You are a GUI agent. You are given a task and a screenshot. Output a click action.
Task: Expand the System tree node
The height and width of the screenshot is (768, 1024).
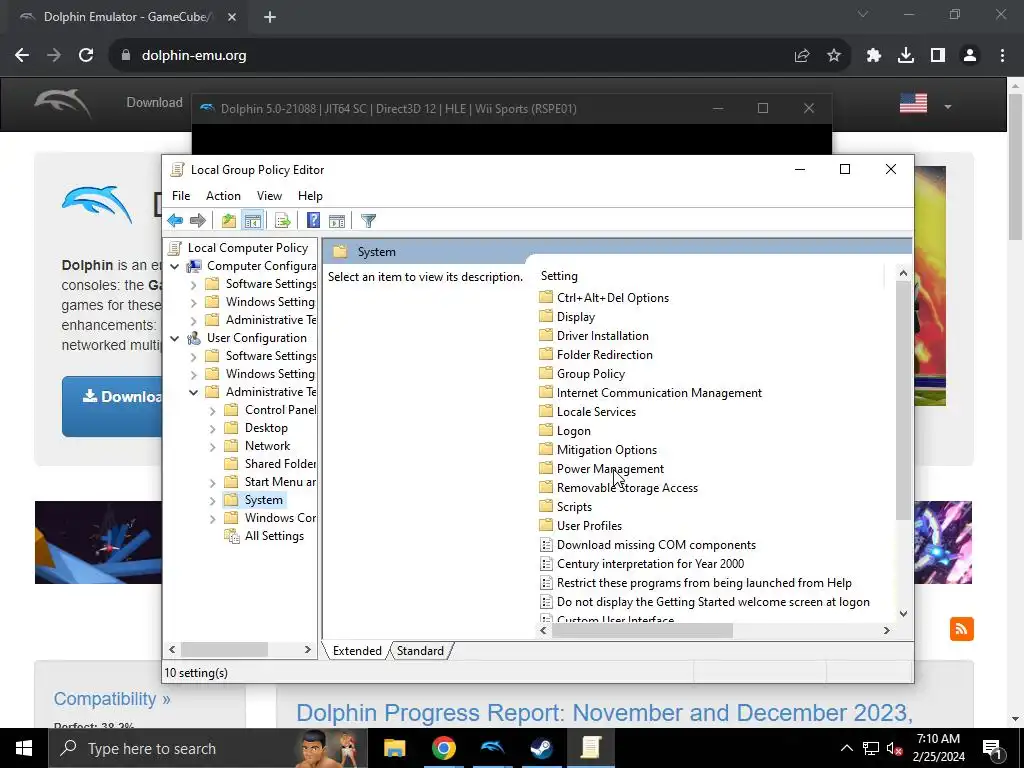pyautogui.click(x=212, y=501)
